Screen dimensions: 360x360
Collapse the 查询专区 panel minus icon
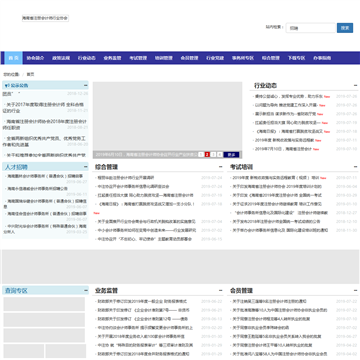(x=86, y=290)
